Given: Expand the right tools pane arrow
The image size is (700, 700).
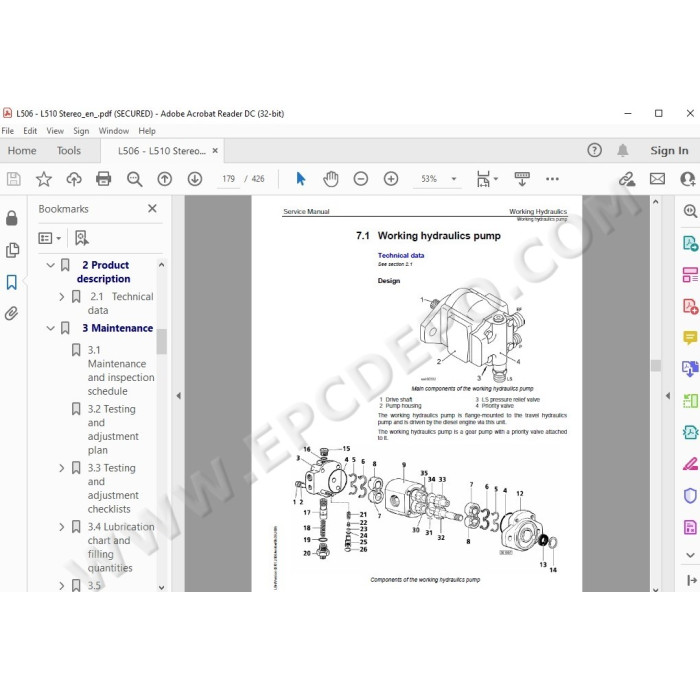Looking at the screenshot, I should point(668,396).
